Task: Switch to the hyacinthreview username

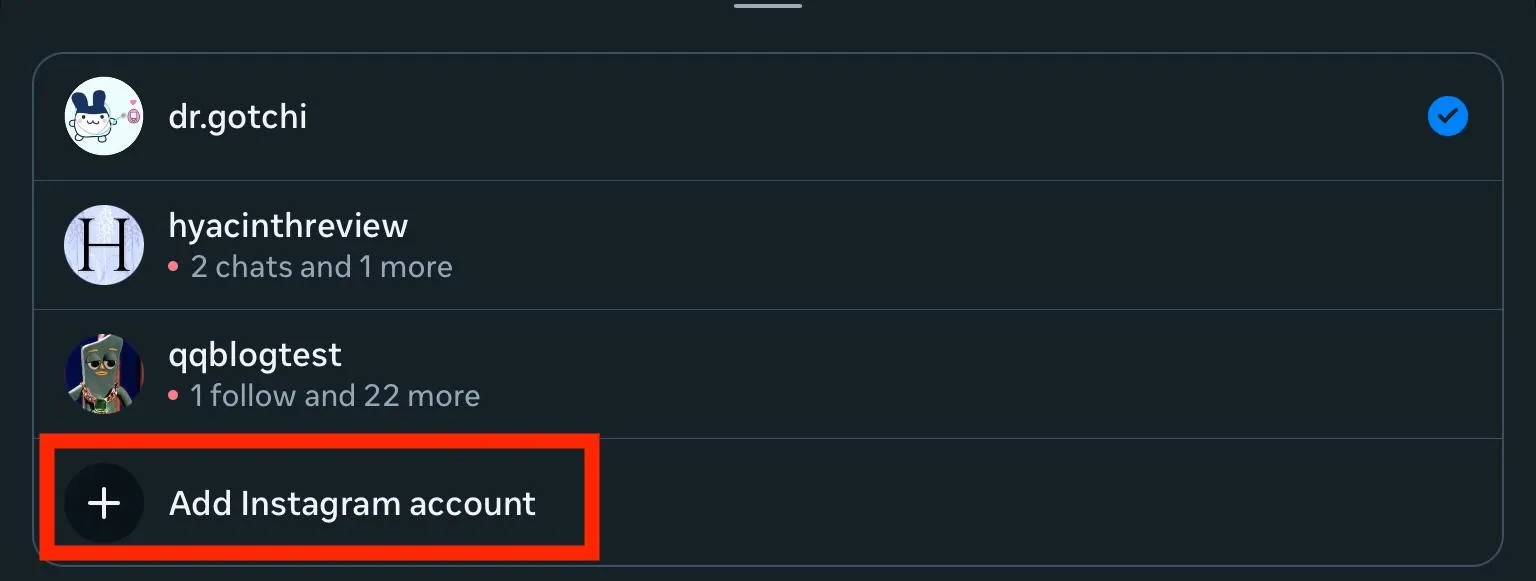Action: 288,226
